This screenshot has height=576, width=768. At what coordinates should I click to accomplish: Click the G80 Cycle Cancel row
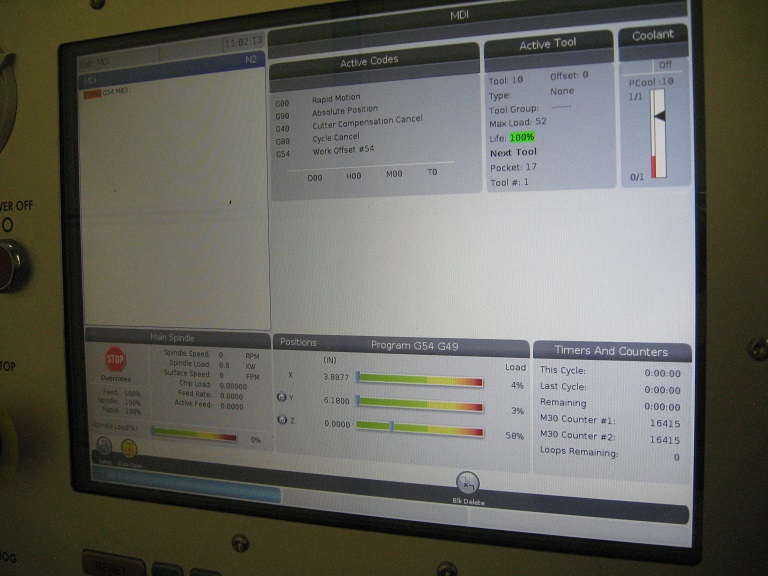(x=317, y=139)
